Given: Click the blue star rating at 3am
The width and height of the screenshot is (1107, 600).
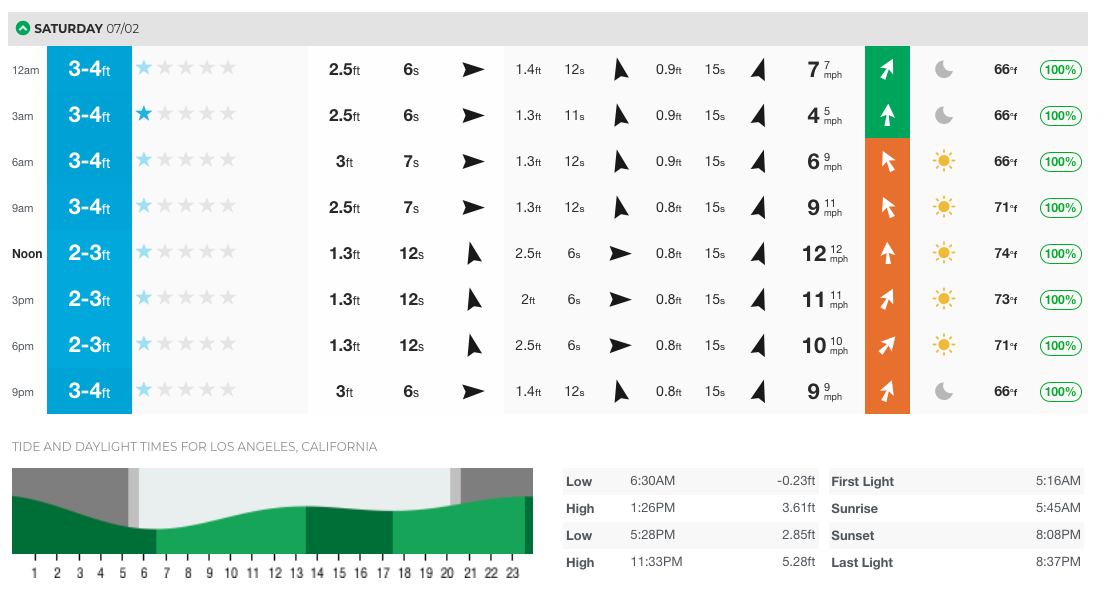Looking at the screenshot, I should tap(144, 114).
